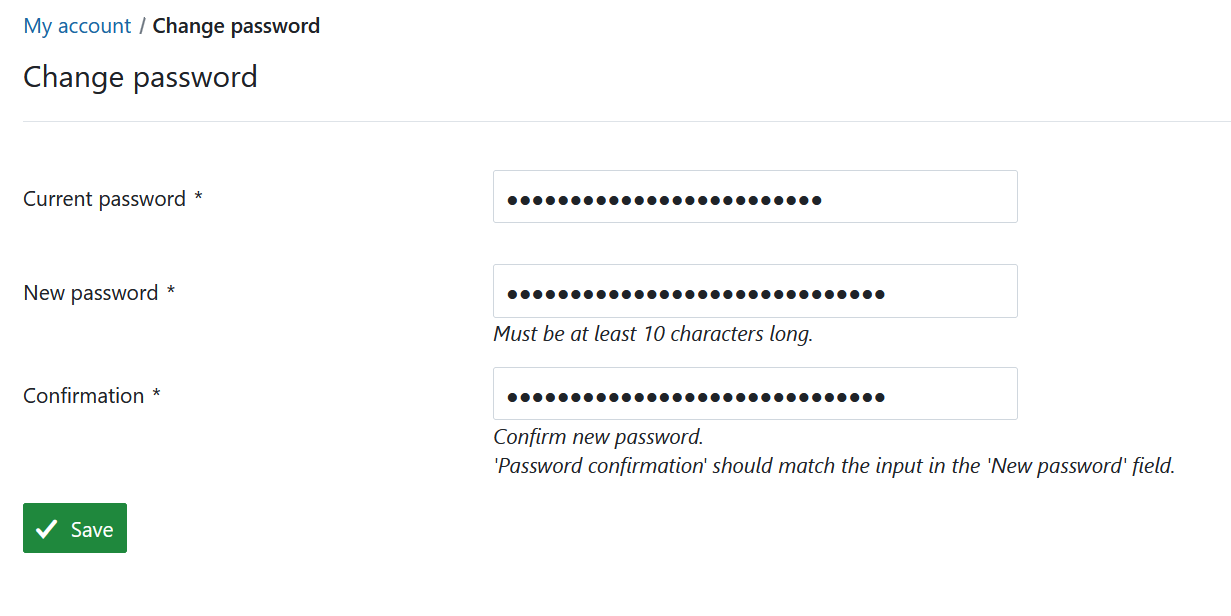Viewport: 1231px width, 616px height.
Task: Click the checkmark icon on Save
Action: [x=46, y=529]
